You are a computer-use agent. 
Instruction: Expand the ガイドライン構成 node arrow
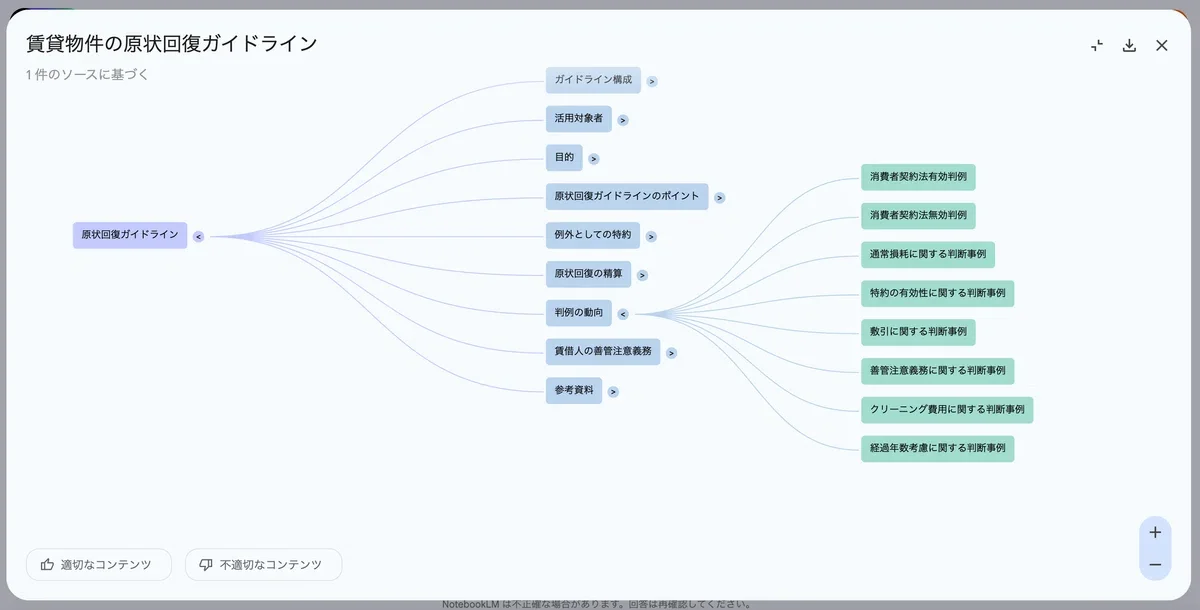pyautogui.click(x=652, y=81)
